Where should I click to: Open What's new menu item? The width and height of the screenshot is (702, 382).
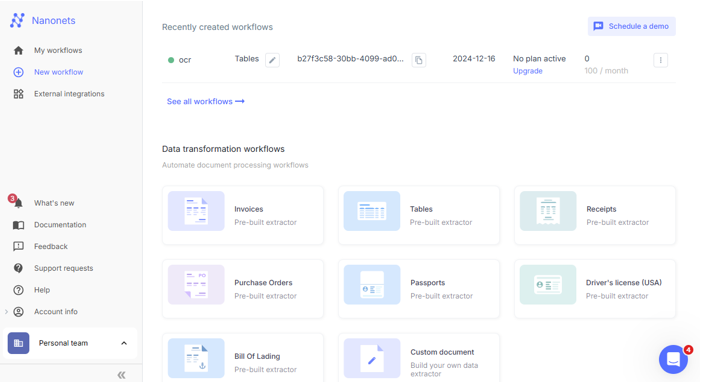[54, 203]
